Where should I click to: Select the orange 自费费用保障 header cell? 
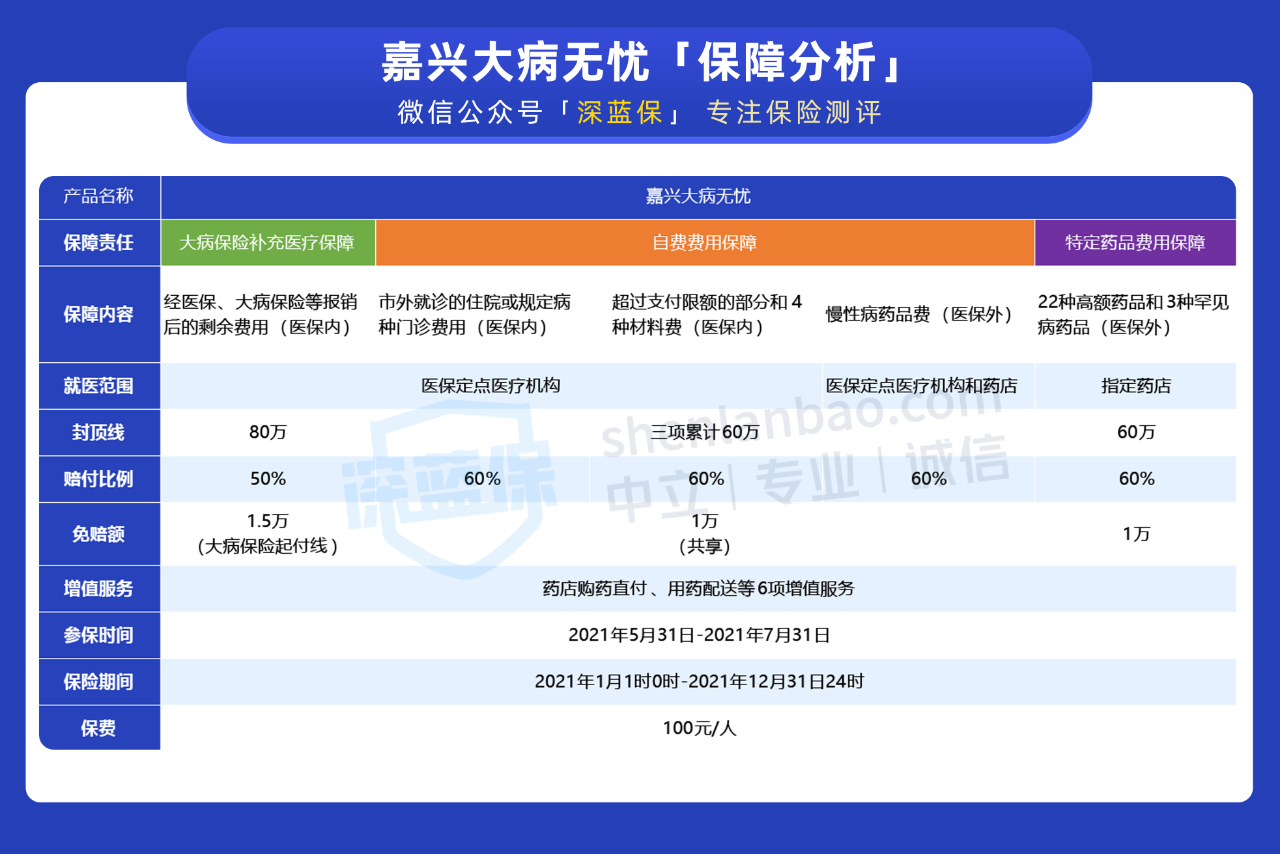[704, 243]
